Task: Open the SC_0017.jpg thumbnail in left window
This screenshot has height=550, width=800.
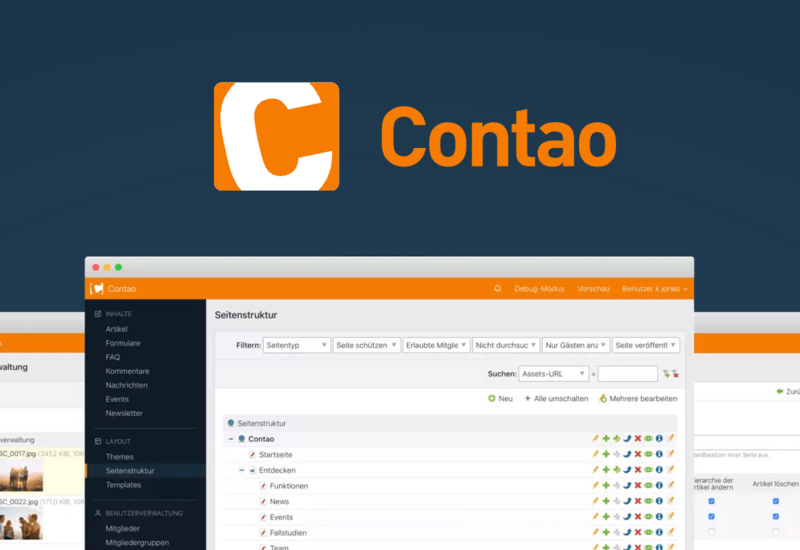Action: tap(21, 475)
